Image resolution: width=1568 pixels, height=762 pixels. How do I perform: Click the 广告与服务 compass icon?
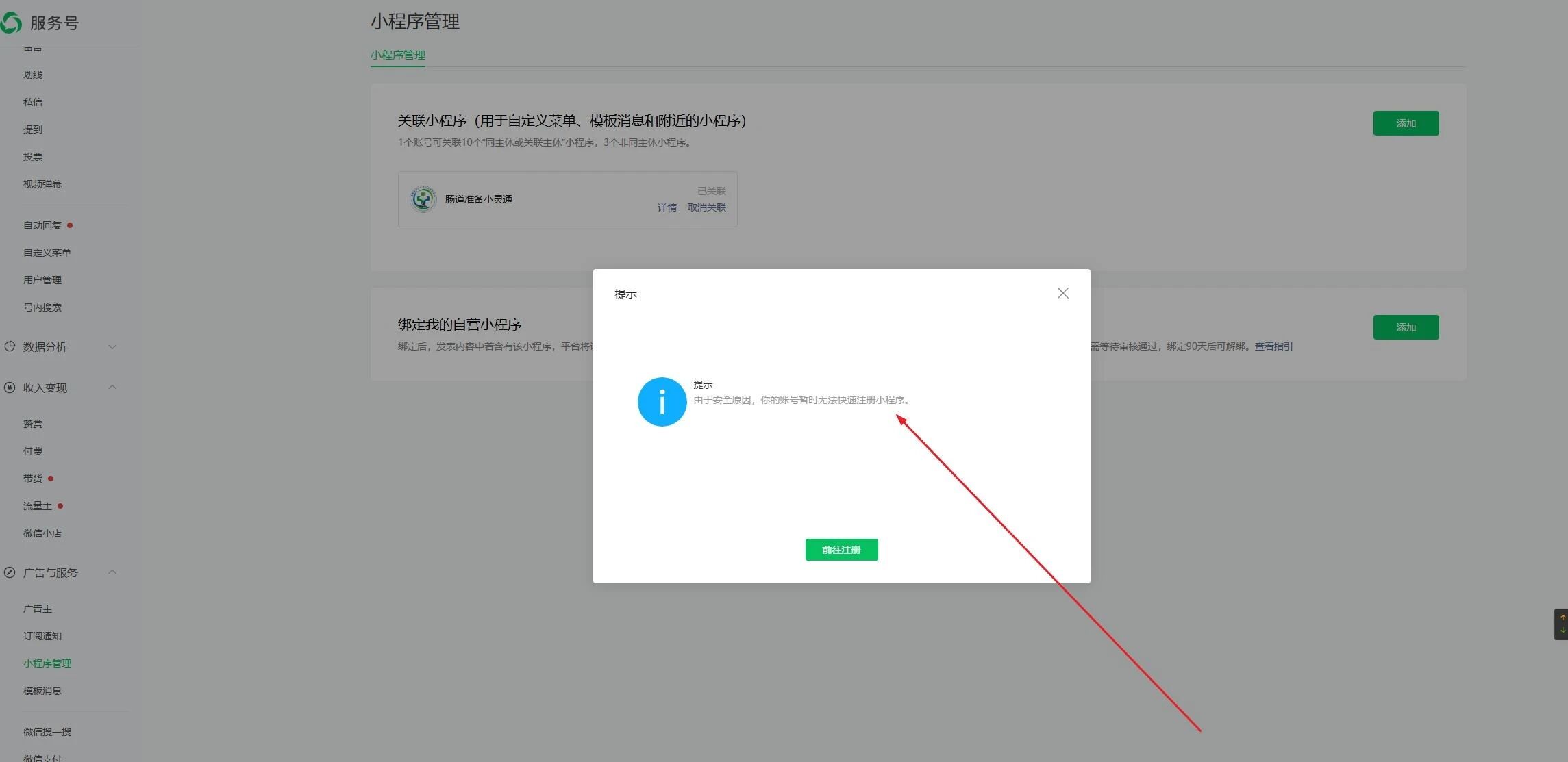point(10,572)
